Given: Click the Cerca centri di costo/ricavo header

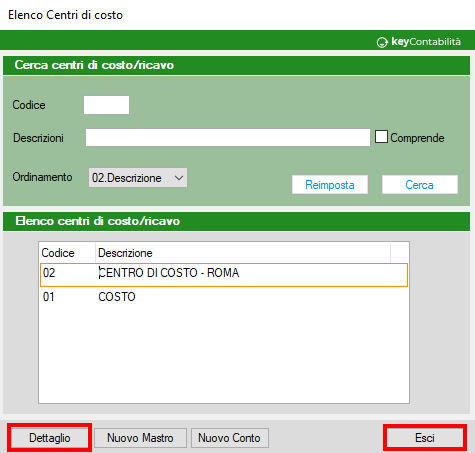Looking at the screenshot, I should point(94,65).
